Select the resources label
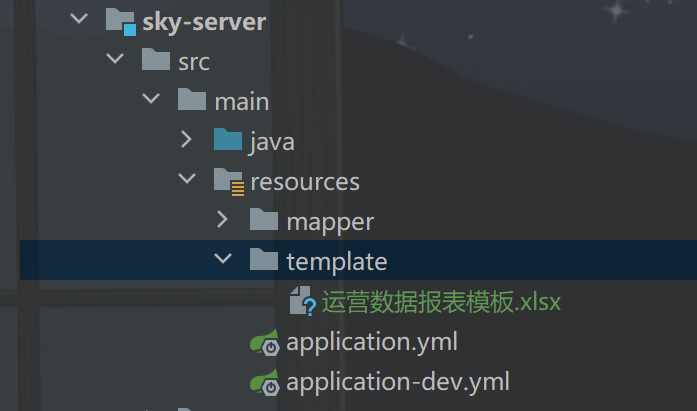This screenshot has width=697, height=411. (305, 182)
